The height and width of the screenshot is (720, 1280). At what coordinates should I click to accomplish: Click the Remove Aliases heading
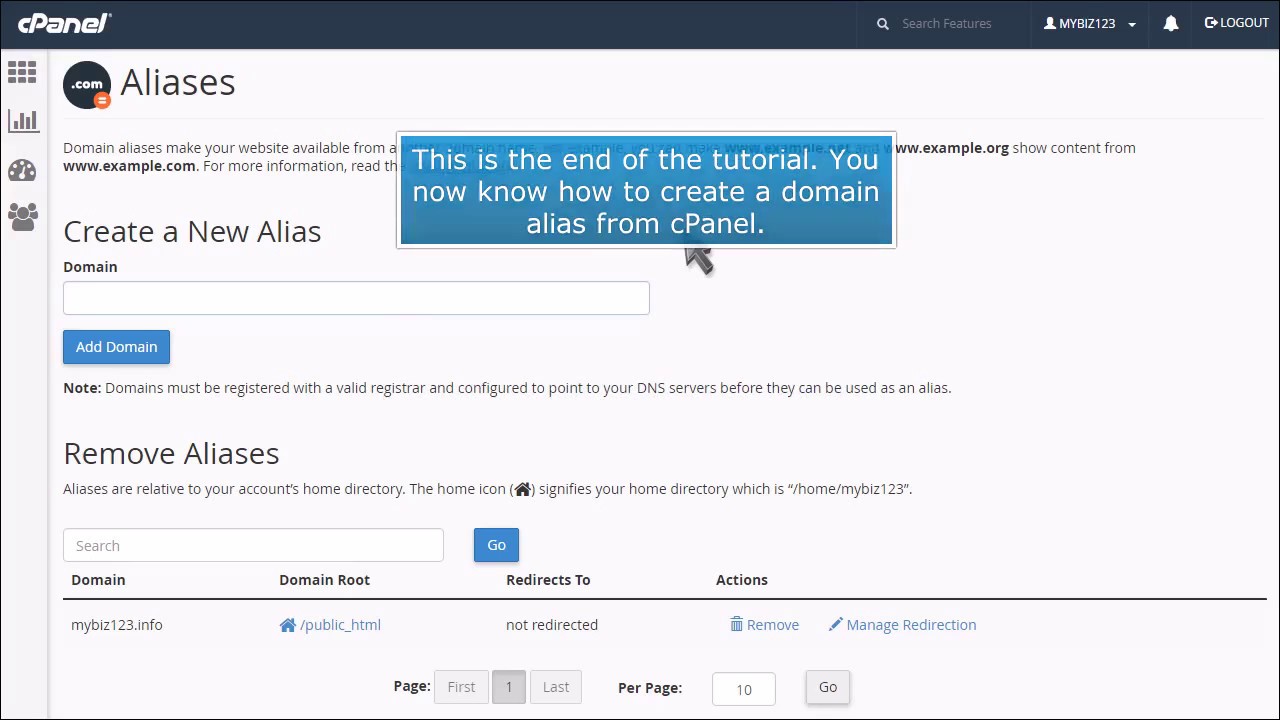[x=171, y=453]
